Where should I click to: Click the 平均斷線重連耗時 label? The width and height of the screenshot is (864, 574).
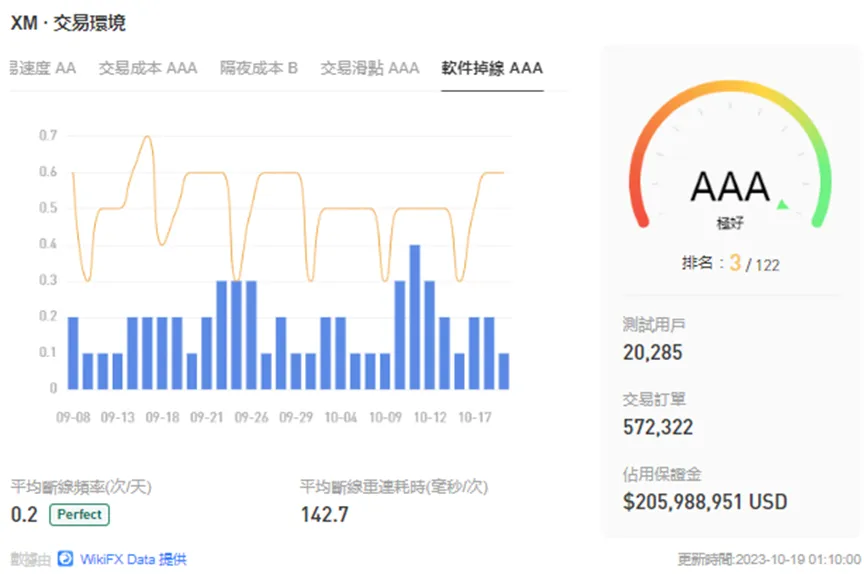(x=394, y=487)
